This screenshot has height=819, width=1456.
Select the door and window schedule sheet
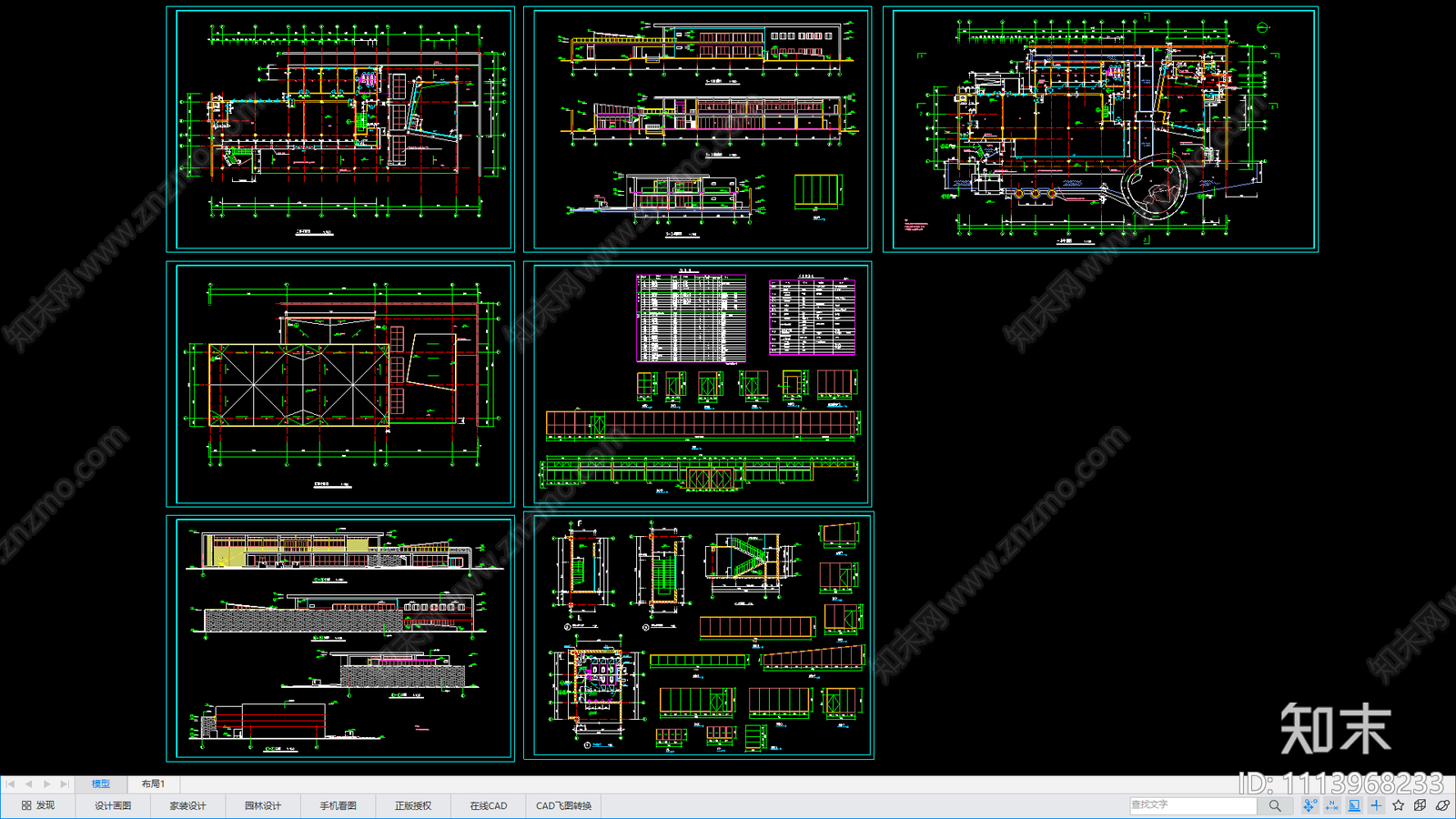pos(698,384)
